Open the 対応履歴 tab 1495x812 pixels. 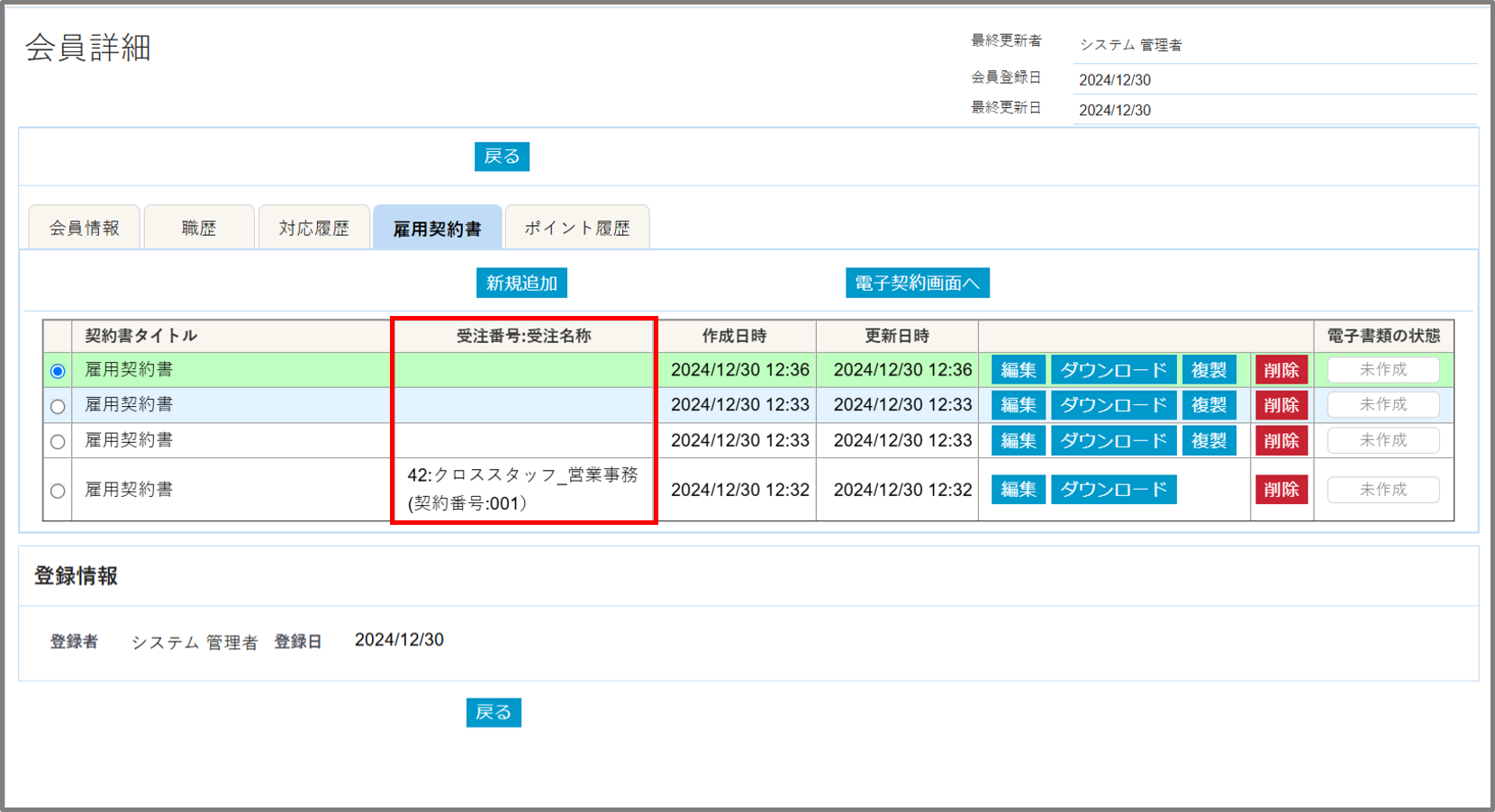pyautogui.click(x=313, y=228)
